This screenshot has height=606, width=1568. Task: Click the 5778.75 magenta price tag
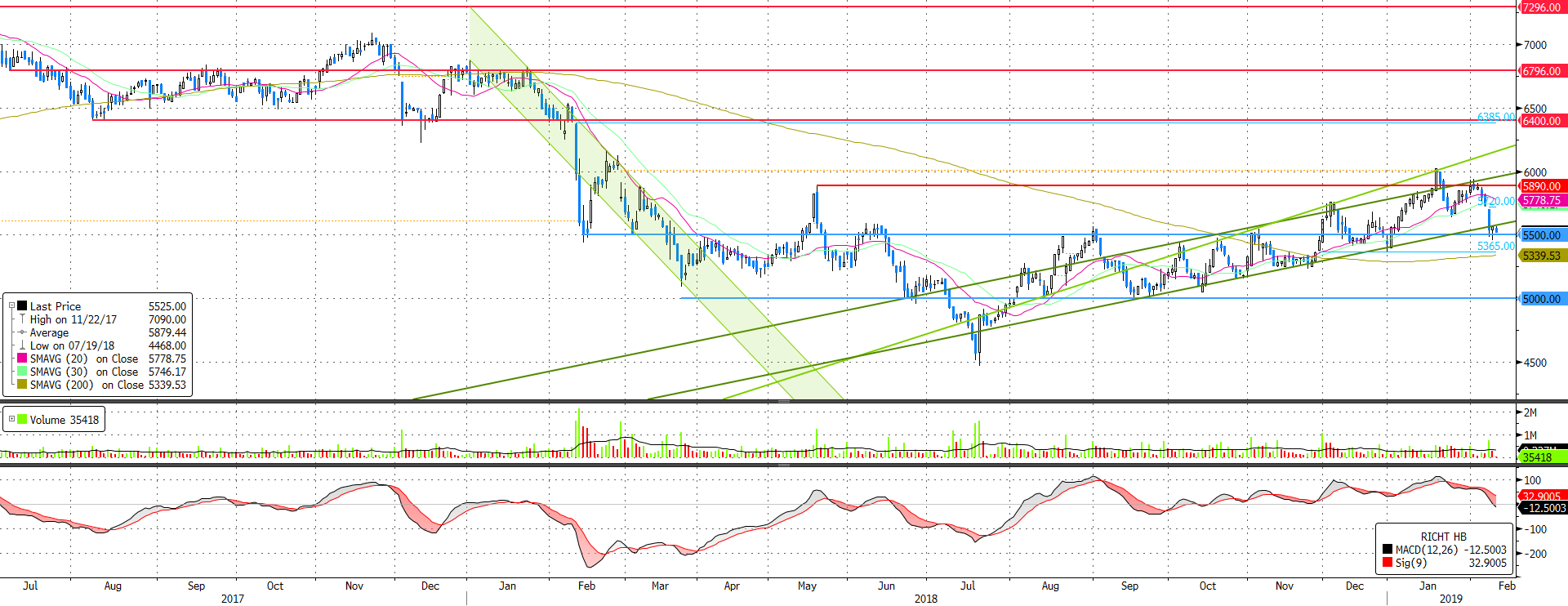coord(1542,200)
